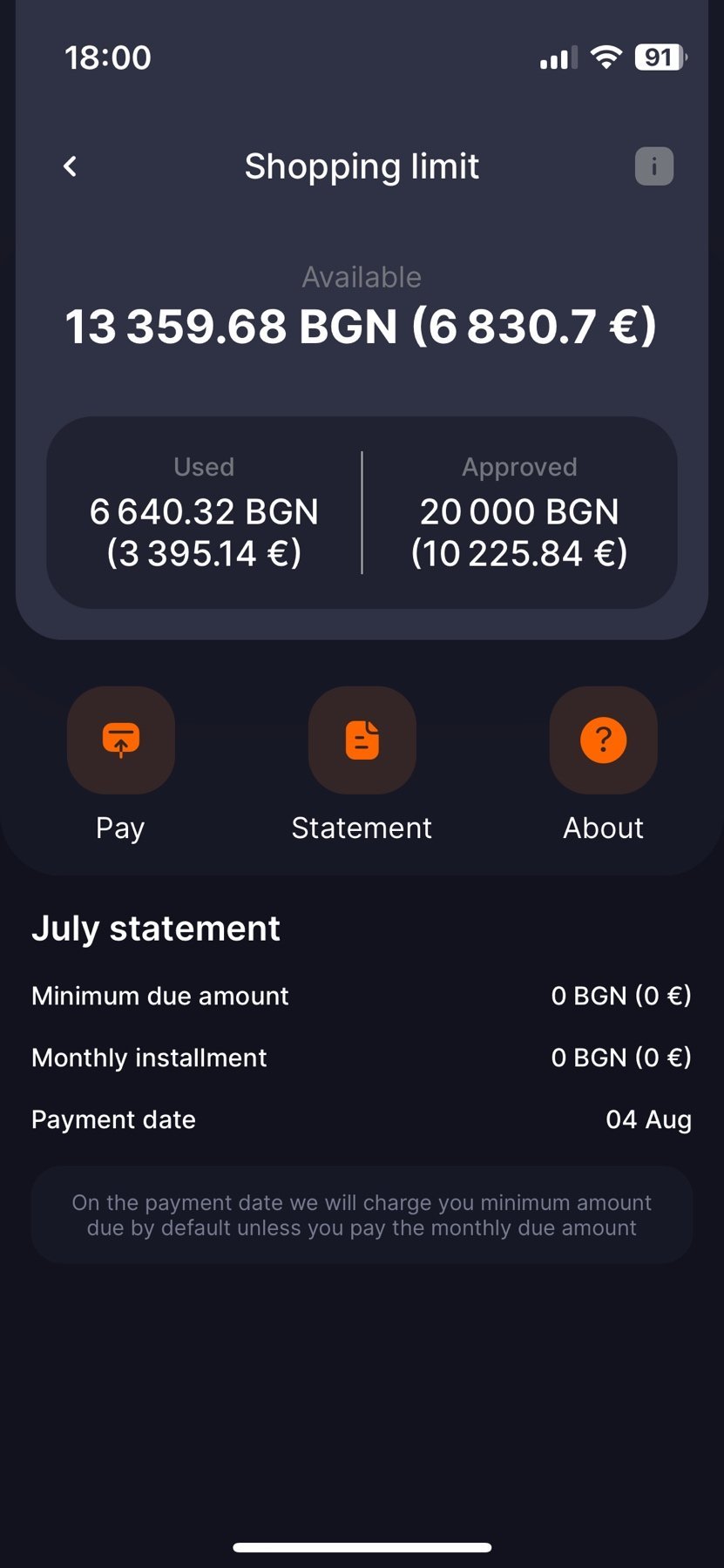This screenshot has height=1568, width=724.
Task: Open the Statement document icon
Action: [362, 740]
